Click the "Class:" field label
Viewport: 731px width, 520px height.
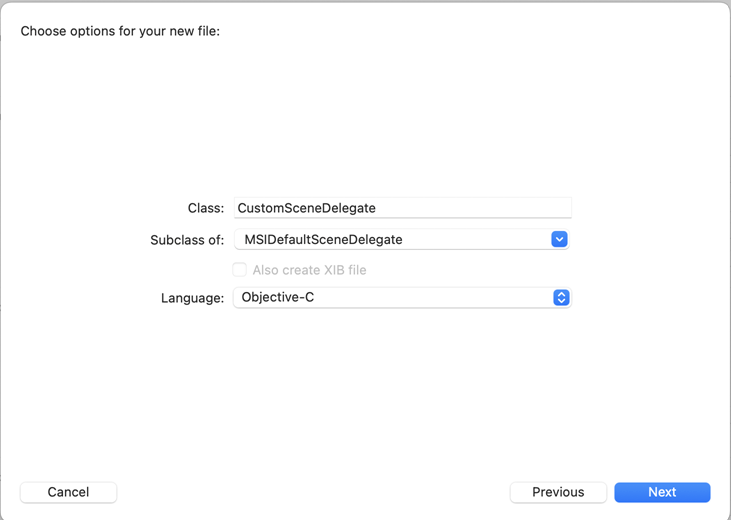tap(205, 208)
